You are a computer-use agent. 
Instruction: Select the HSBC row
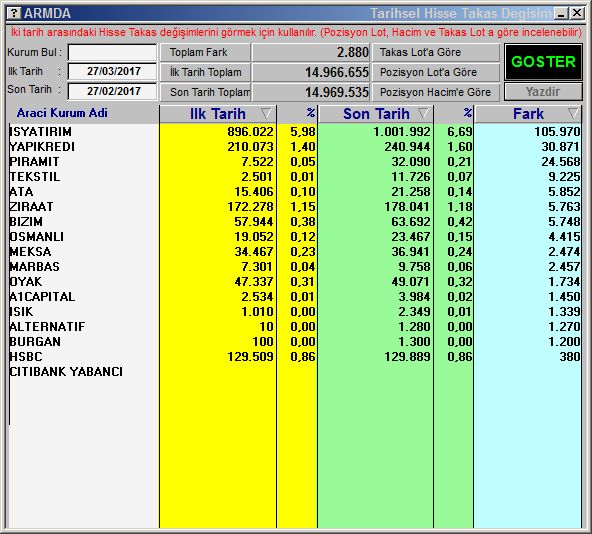[295, 357]
